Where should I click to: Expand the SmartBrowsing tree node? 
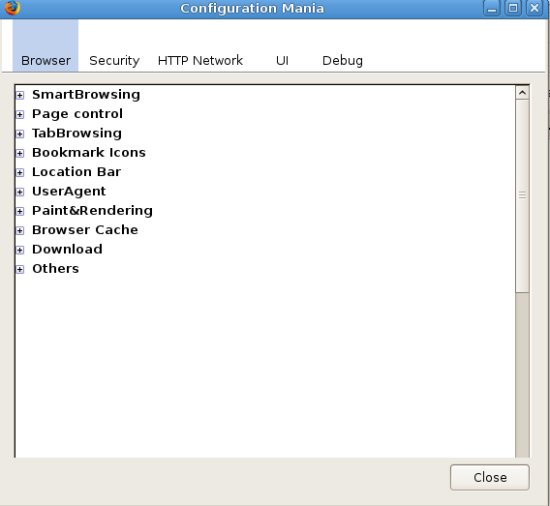click(20, 95)
